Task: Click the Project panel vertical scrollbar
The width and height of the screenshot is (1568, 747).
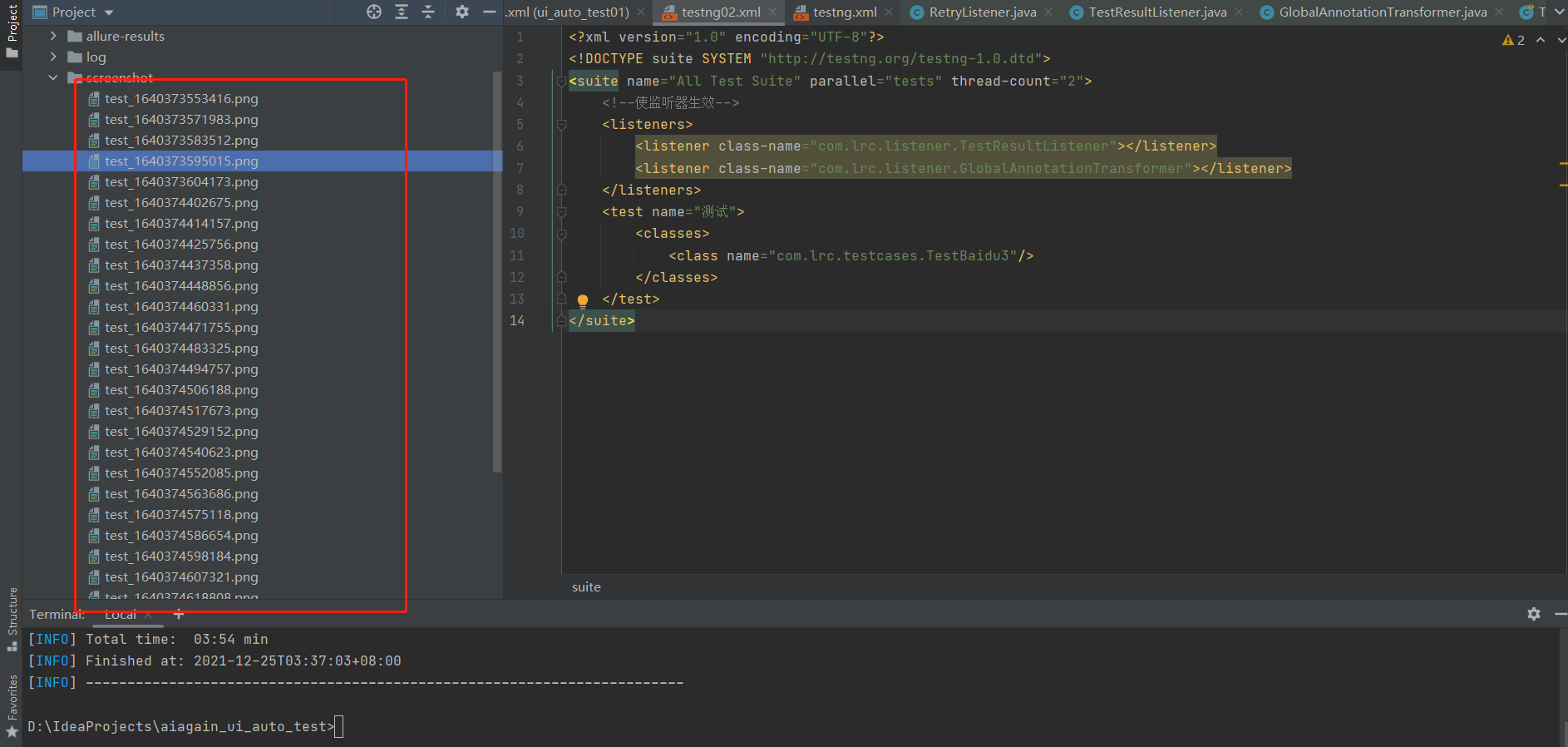Action: click(497, 270)
